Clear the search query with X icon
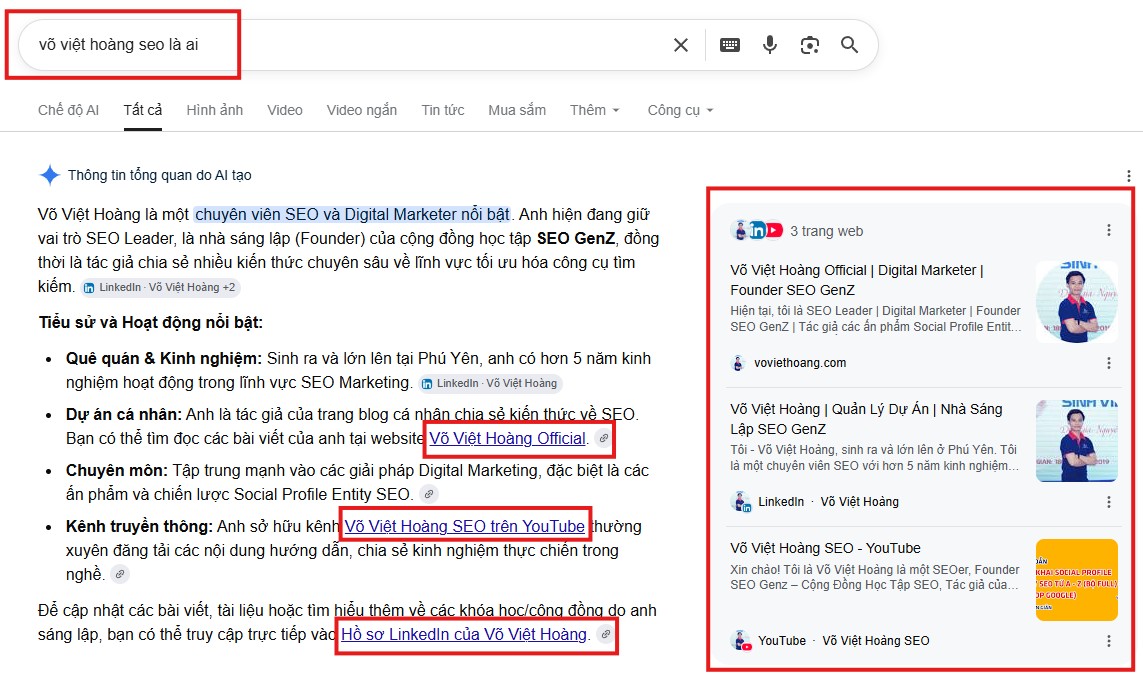Screen dimensions: 1143x680 (681, 45)
